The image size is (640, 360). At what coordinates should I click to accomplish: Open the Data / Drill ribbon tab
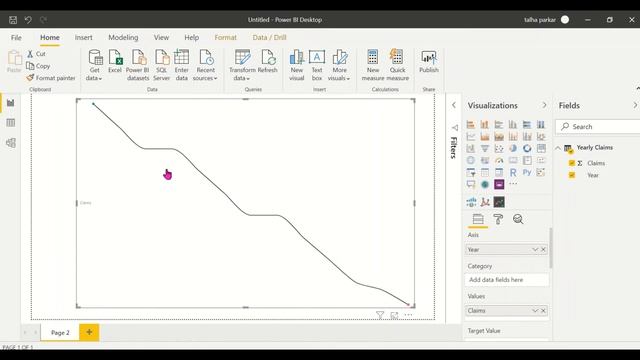click(x=269, y=38)
